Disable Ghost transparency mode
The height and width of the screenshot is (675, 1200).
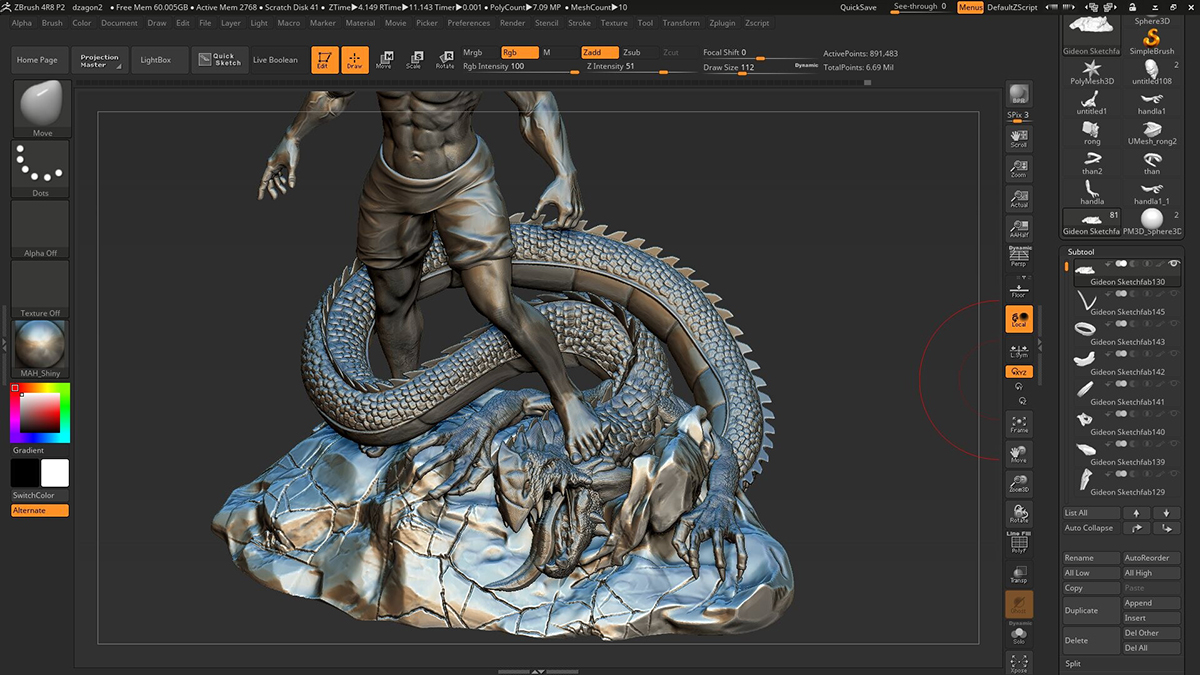coord(1018,605)
